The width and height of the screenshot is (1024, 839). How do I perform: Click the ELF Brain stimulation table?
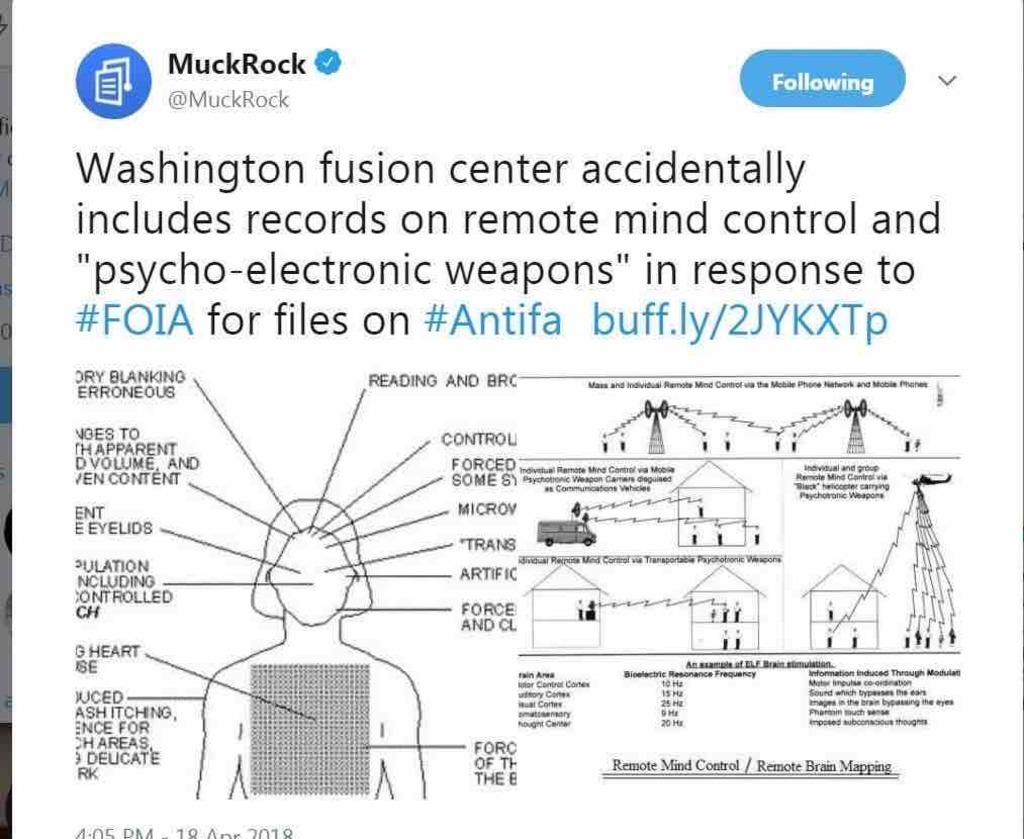click(x=739, y=695)
